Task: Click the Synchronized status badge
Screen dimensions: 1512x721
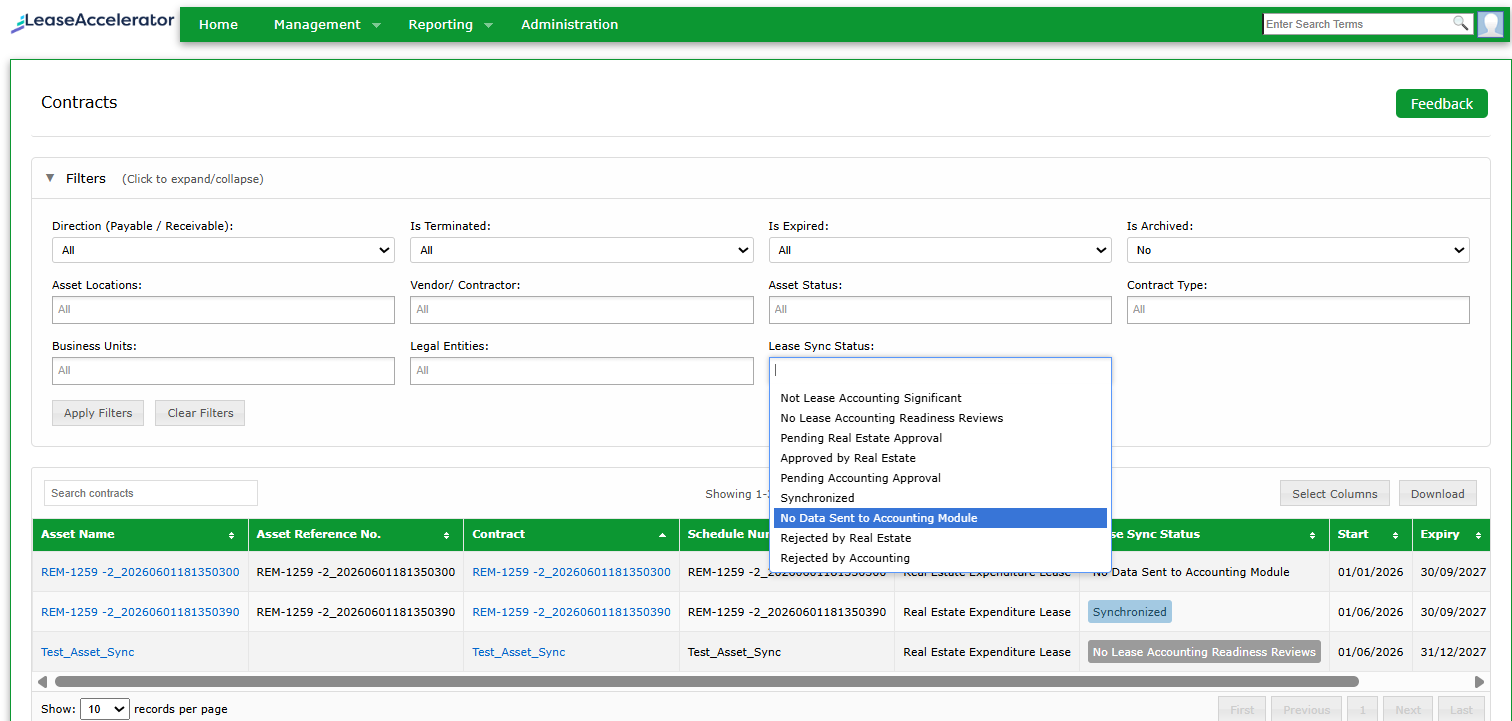Action: pyautogui.click(x=1129, y=612)
